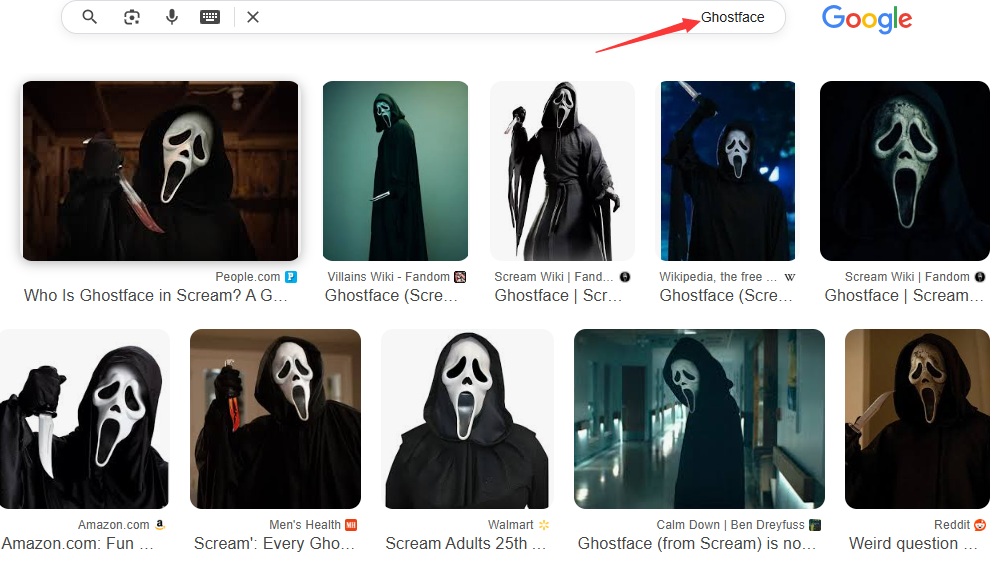Image resolution: width=1001 pixels, height=566 pixels.
Task: Click the Men's Health favicon
Action: pos(351,525)
